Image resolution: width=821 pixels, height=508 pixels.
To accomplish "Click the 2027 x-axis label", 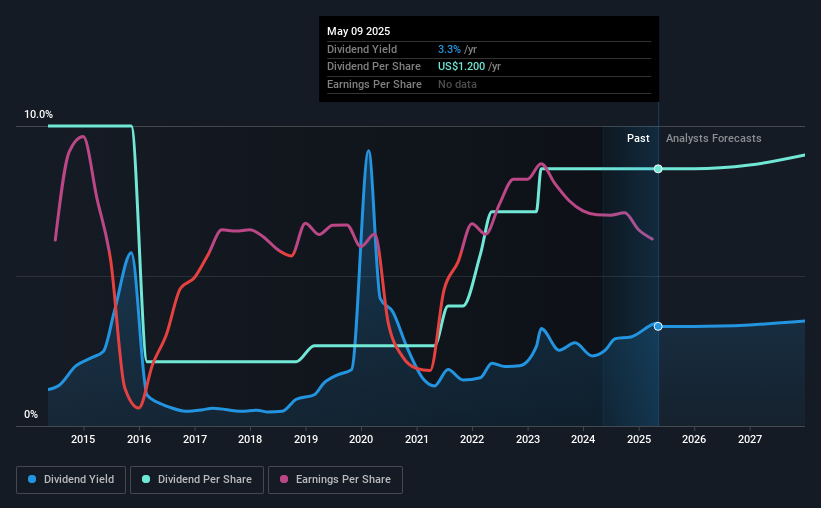I will pos(750,439).
